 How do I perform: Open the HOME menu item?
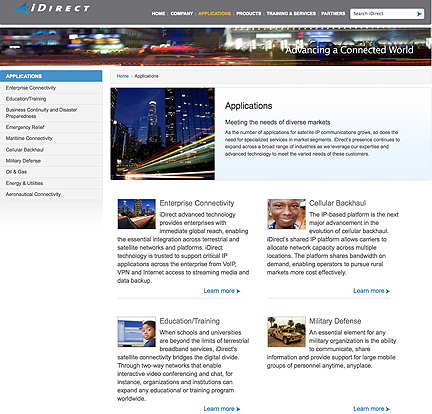click(x=158, y=14)
